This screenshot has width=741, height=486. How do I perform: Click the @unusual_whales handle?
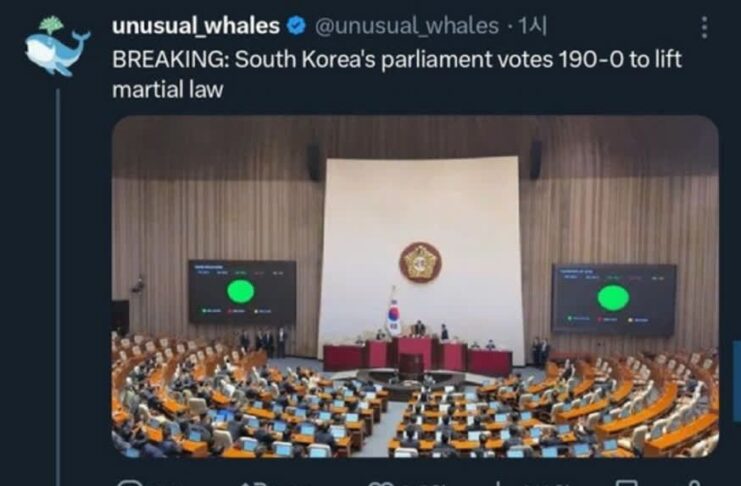(406, 26)
